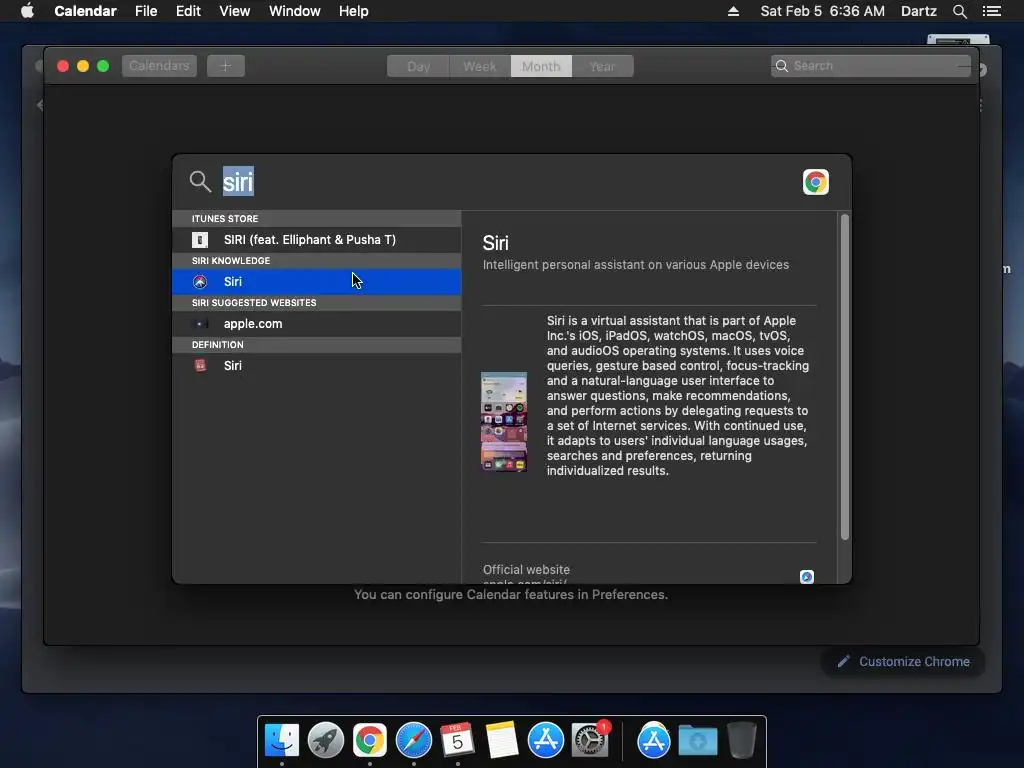The image size is (1024, 768).
Task: Switch to the Week view tab
Action: [x=479, y=66]
